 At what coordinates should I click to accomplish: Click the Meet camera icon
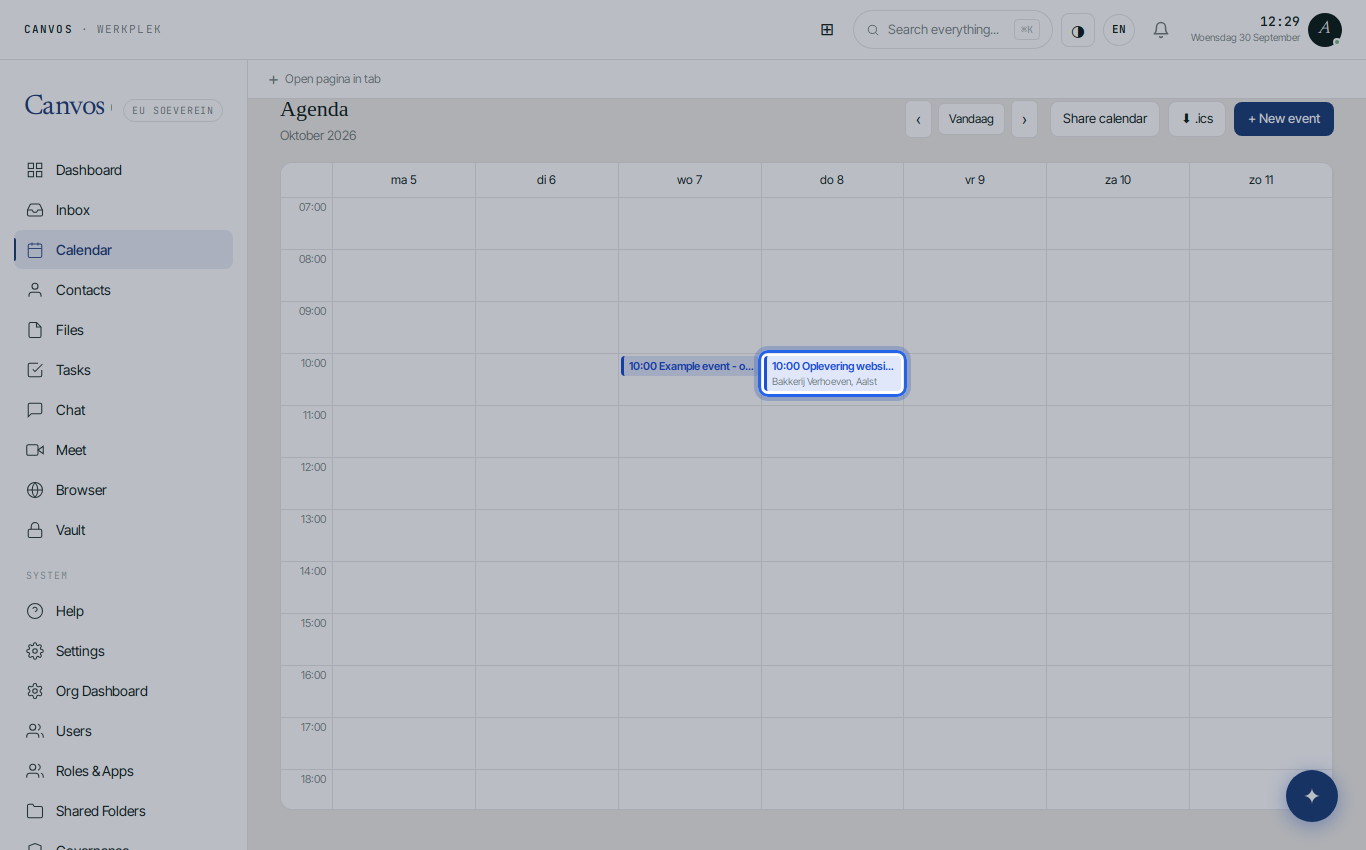(35, 450)
